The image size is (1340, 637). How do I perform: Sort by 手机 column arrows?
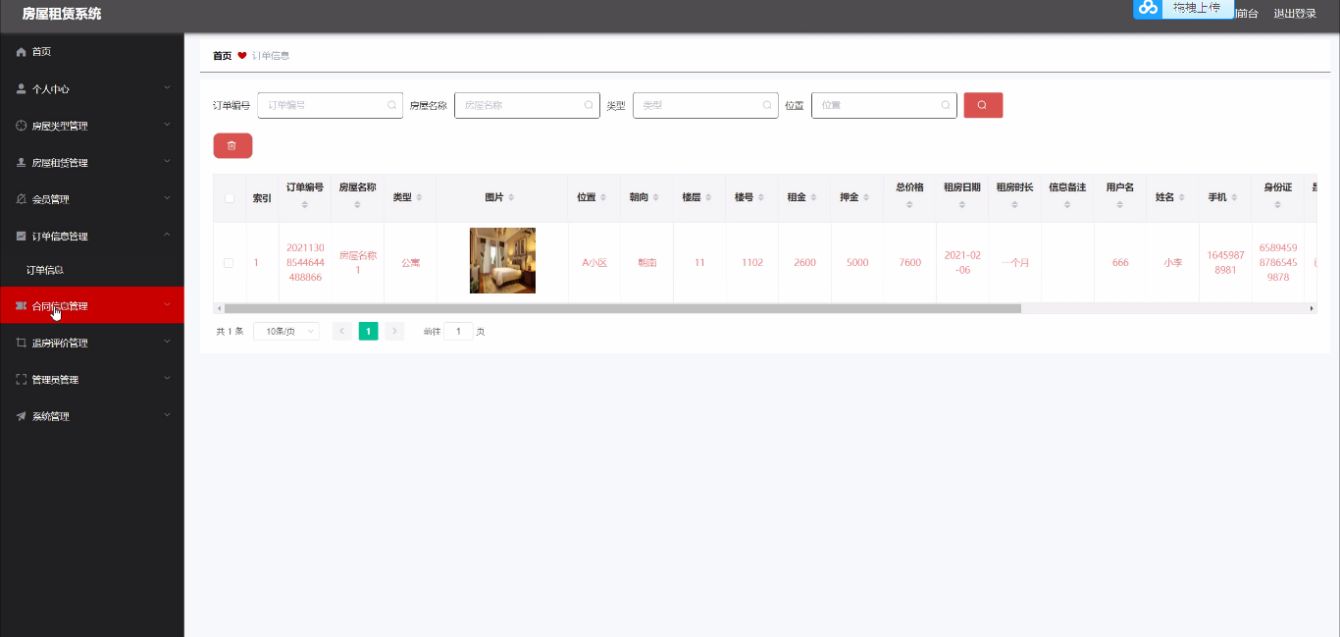pyautogui.click(x=1235, y=198)
